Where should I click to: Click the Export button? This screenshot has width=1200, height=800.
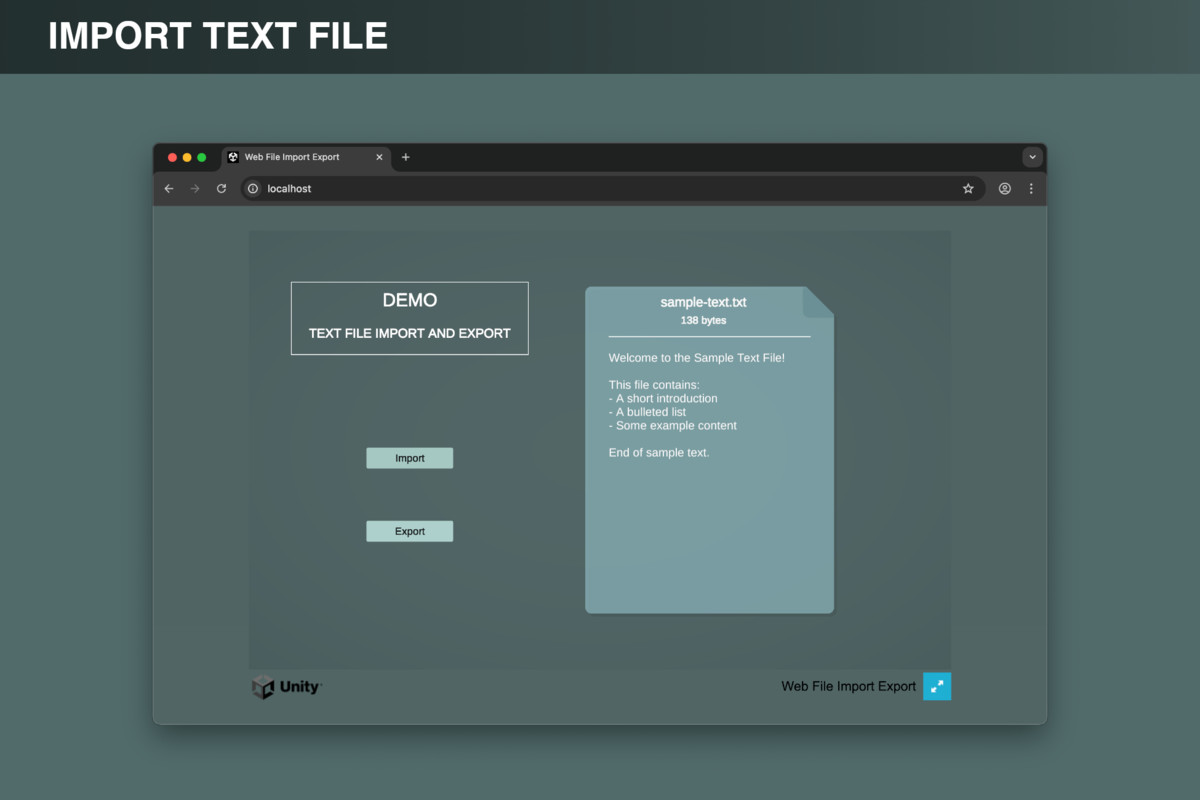pos(409,530)
